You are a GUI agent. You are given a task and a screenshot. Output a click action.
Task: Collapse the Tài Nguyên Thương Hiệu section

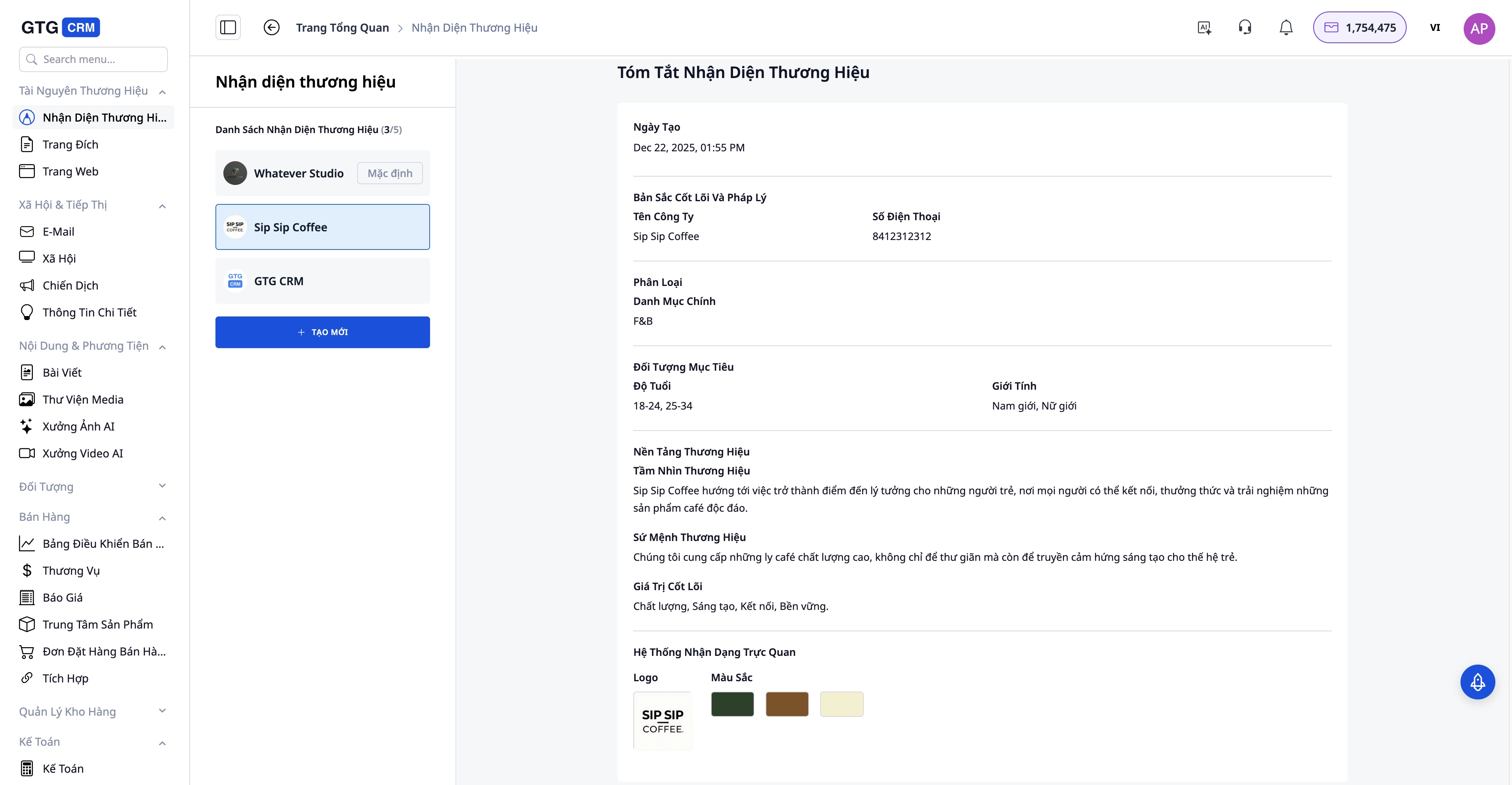[x=163, y=91]
